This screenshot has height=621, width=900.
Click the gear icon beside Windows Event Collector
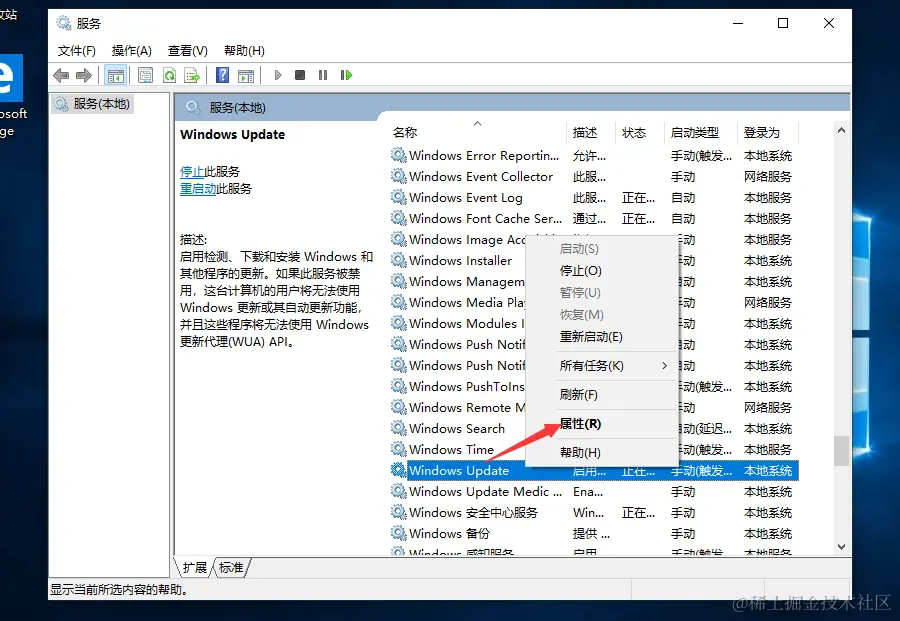click(398, 176)
